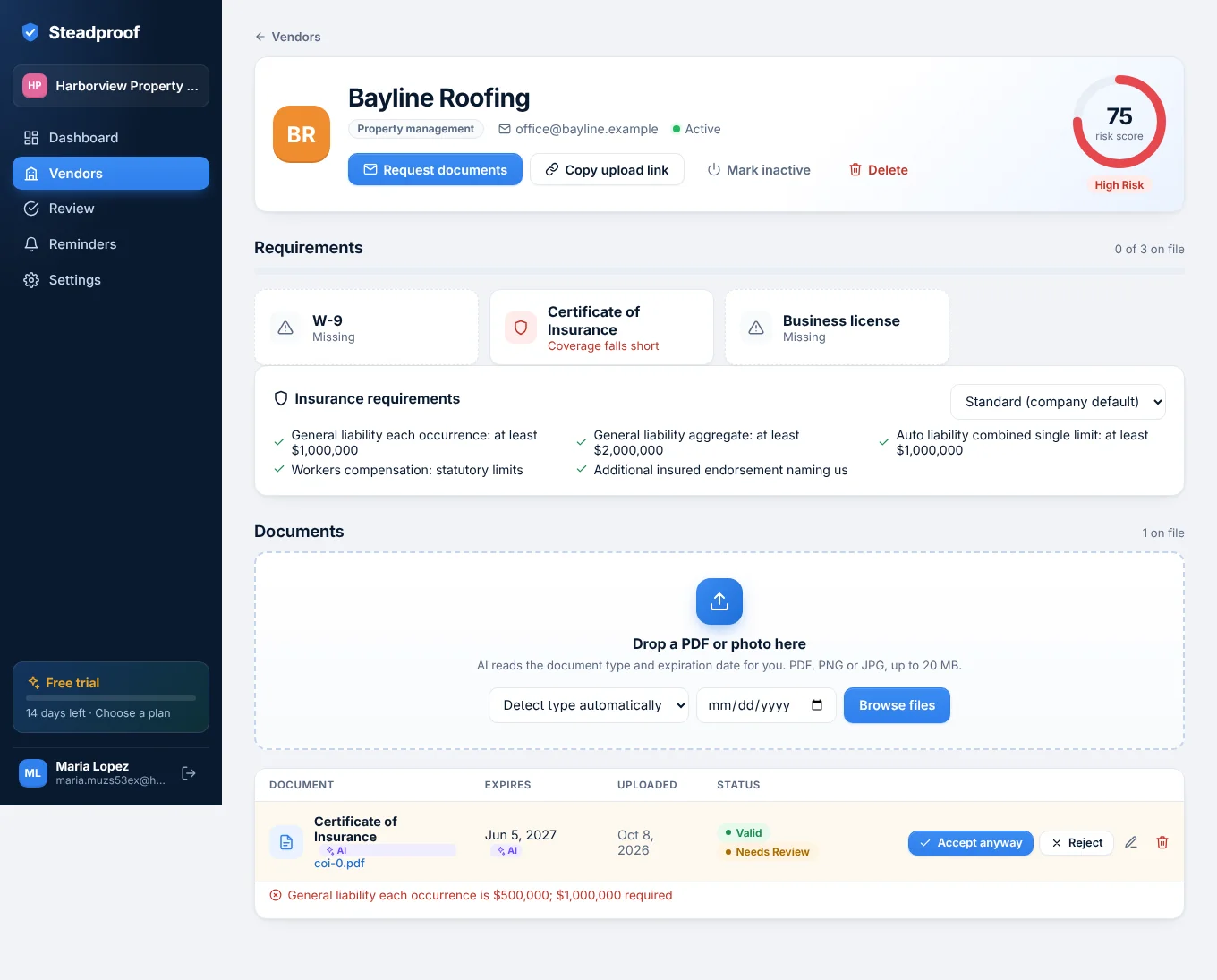Click the shield icon on insurance card
Viewport: 1217px width, 980px height.
pyautogui.click(x=521, y=328)
